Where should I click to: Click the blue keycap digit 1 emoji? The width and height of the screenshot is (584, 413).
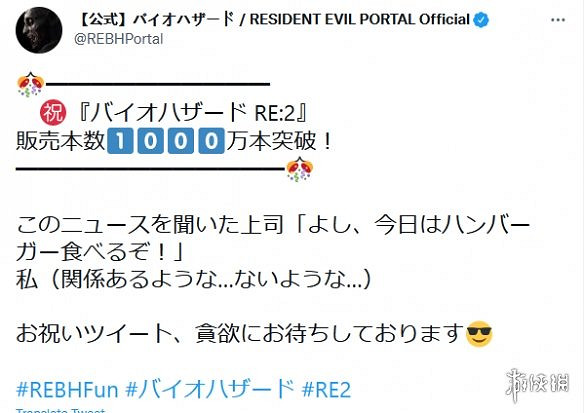120,141
